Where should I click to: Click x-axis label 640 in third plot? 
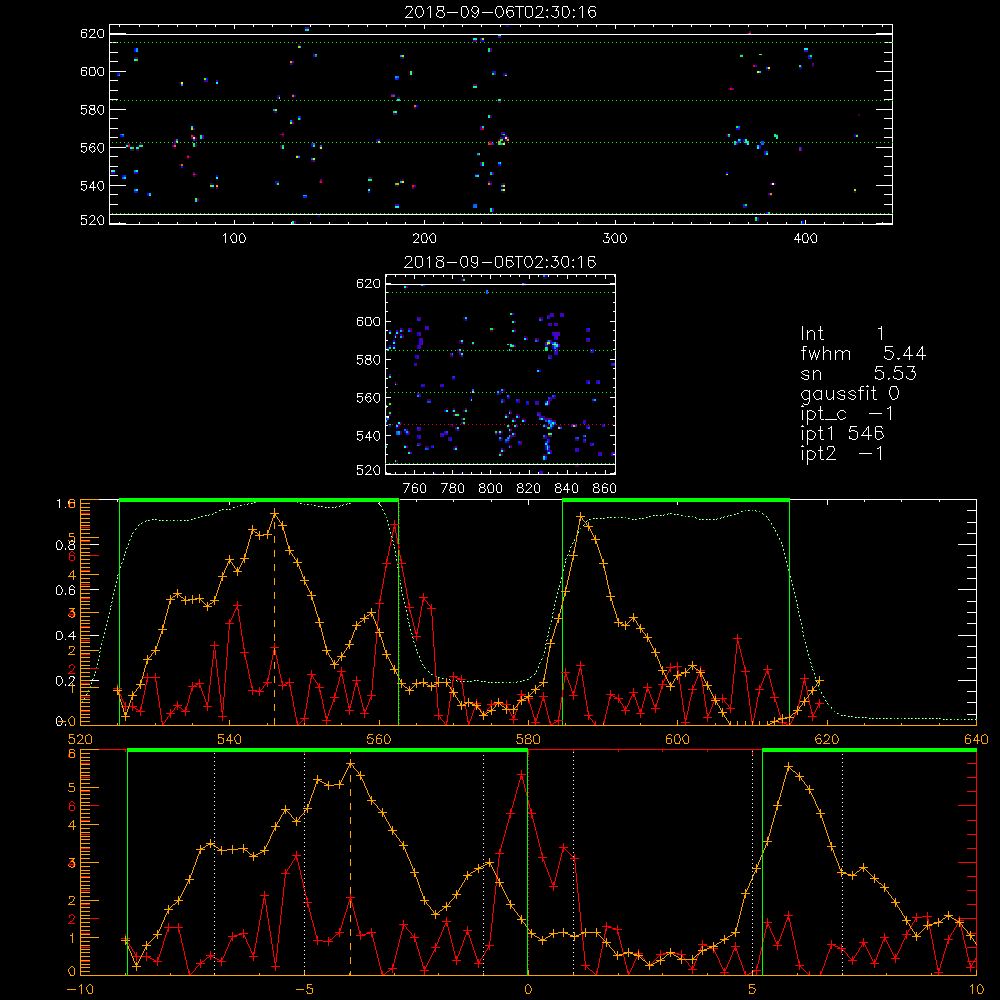976,739
